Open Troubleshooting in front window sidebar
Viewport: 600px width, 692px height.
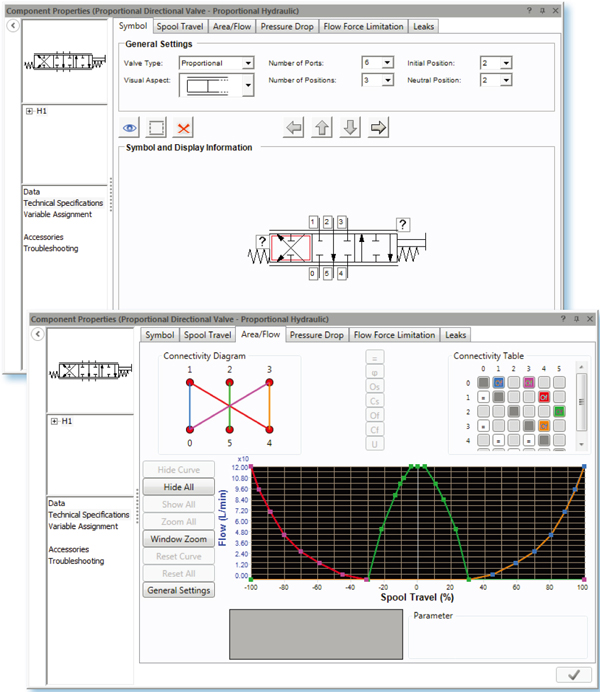pyautogui.click(x=76, y=561)
